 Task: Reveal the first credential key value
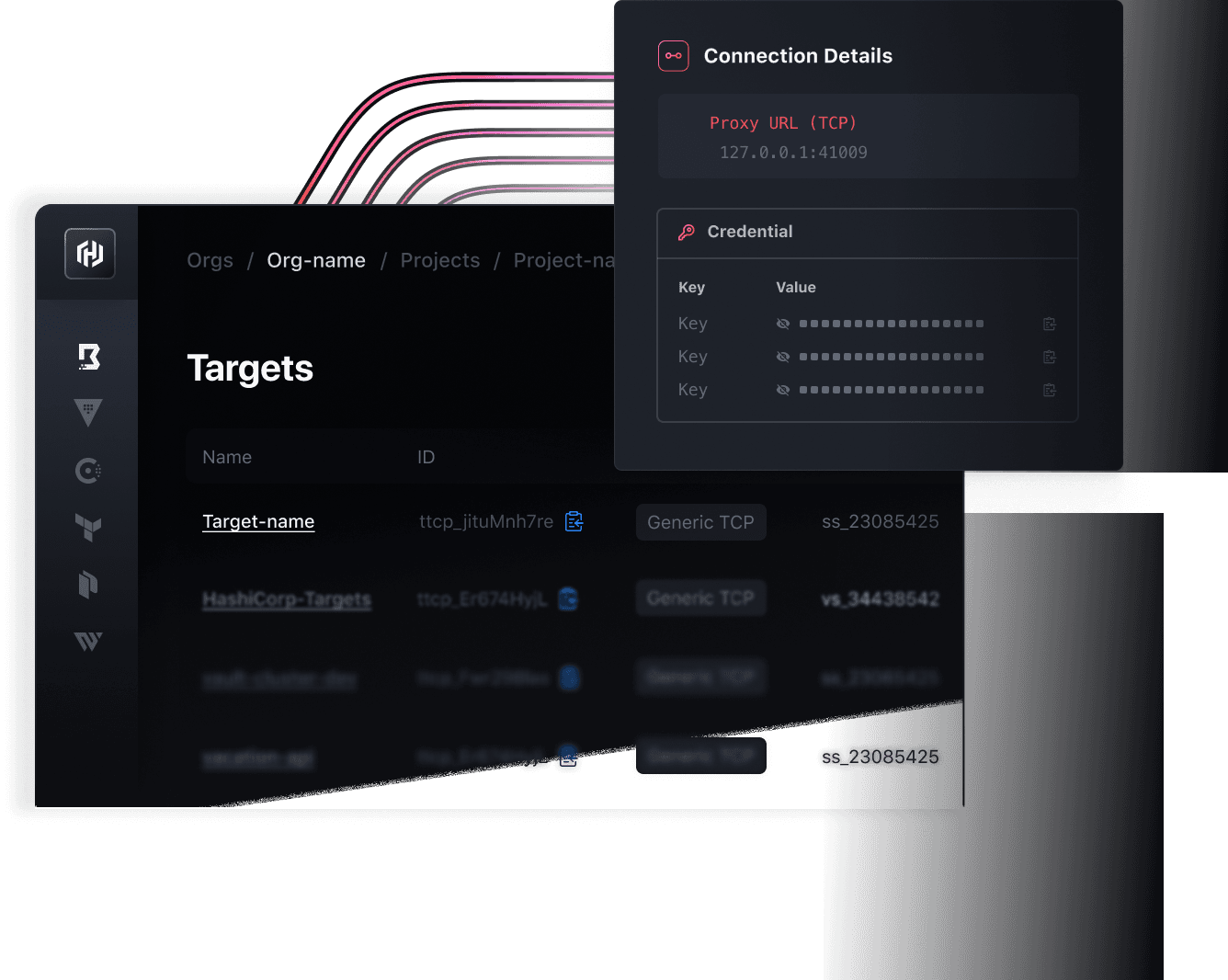(x=783, y=324)
